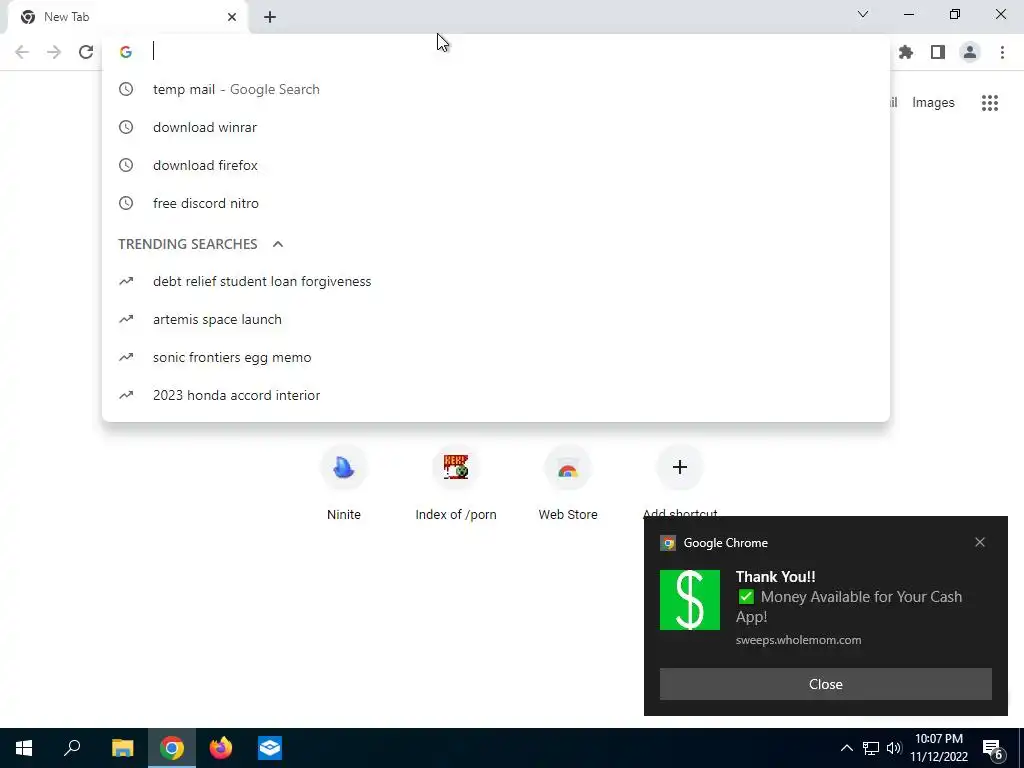This screenshot has height=768, width=1024.
Task: Choose the 'download winrar' suggestion
Action: [x=496, y=127]
